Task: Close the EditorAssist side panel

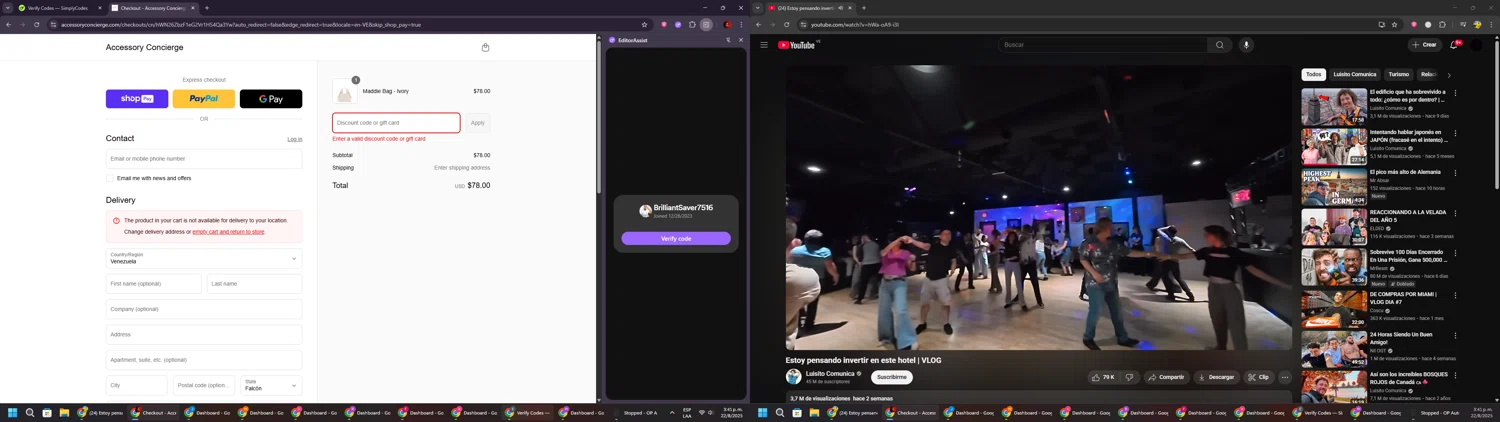Action: click(x=741, y=40)
